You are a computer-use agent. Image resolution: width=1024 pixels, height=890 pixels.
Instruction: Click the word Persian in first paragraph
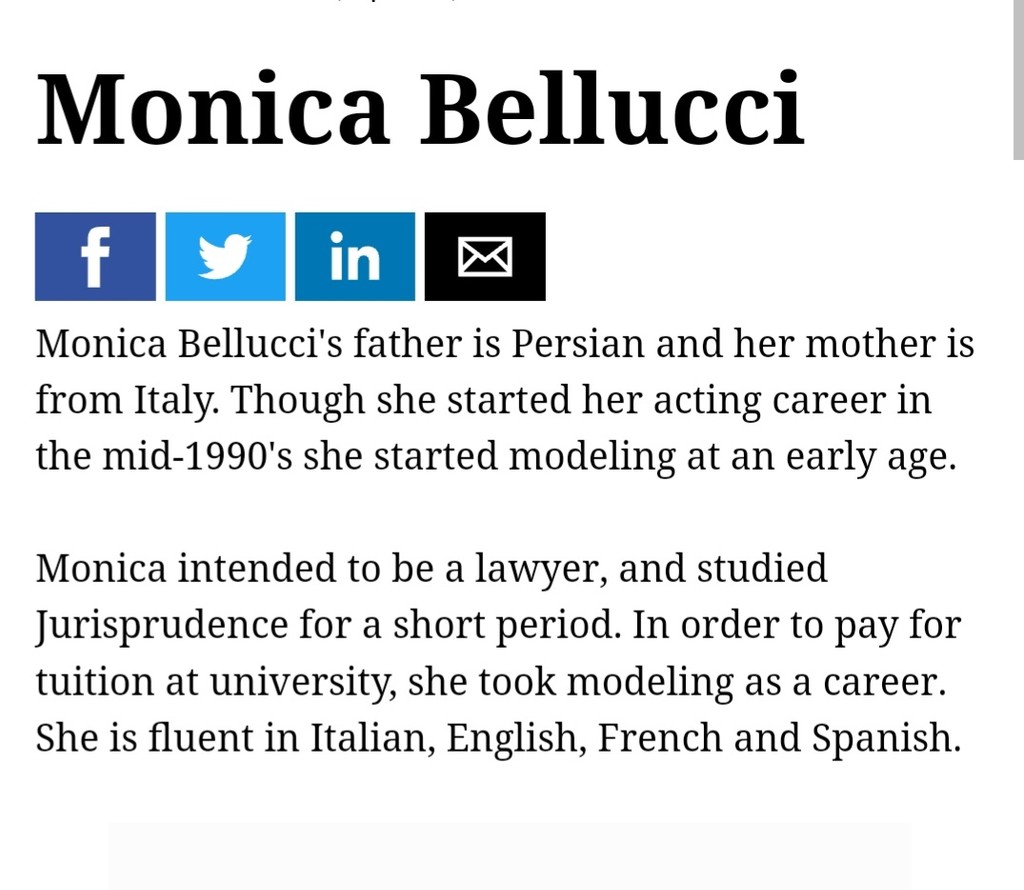pos(577,343)
